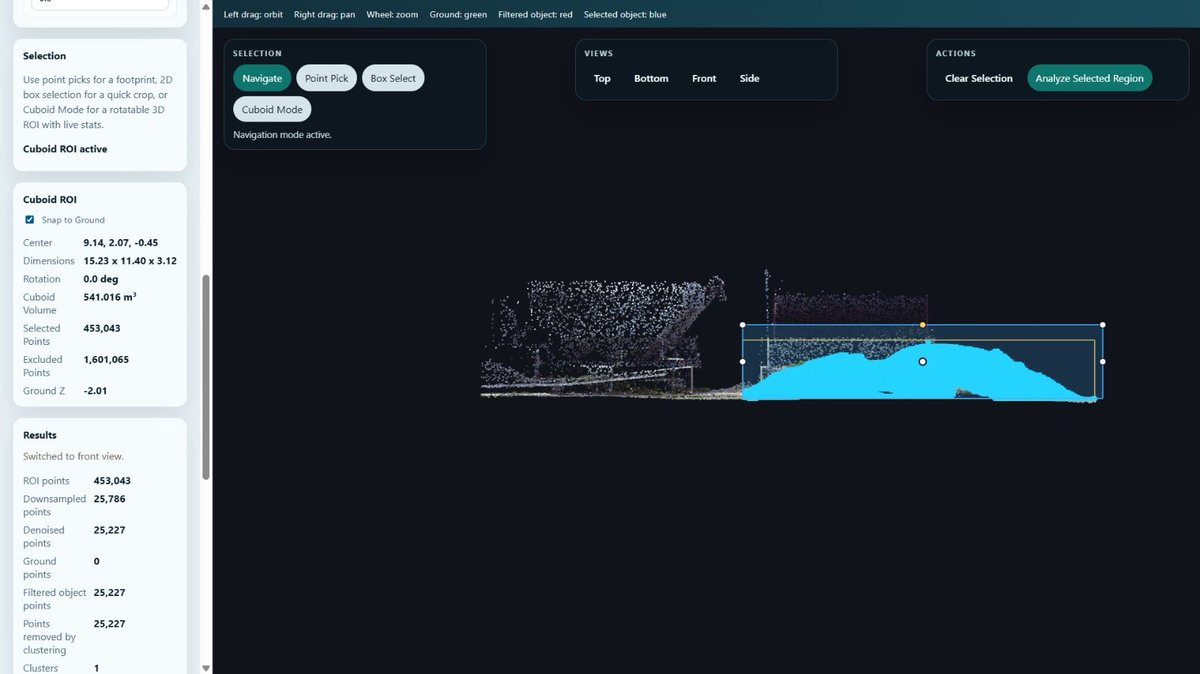
Task: Switch to Side view
Action: 749,78
